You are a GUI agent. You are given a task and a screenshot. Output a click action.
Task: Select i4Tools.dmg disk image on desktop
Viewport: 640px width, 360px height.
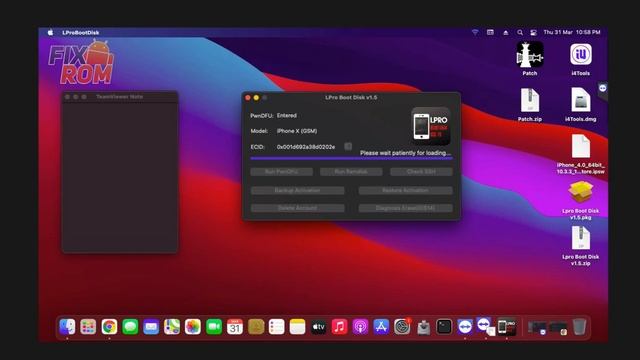(581, 100)
